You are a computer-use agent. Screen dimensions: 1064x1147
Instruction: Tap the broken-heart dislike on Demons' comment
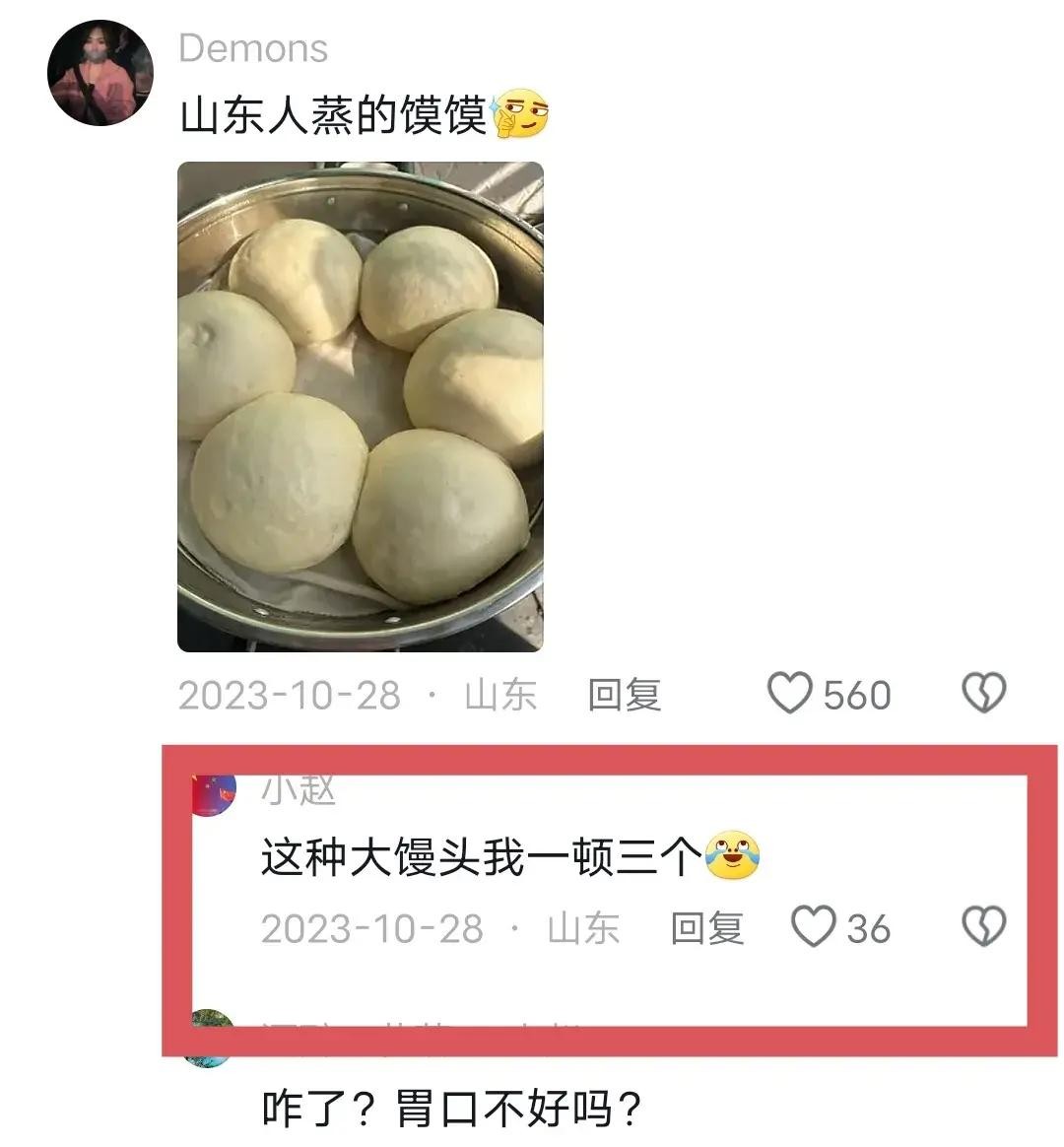pyautogui.click(x=983, y=693)
